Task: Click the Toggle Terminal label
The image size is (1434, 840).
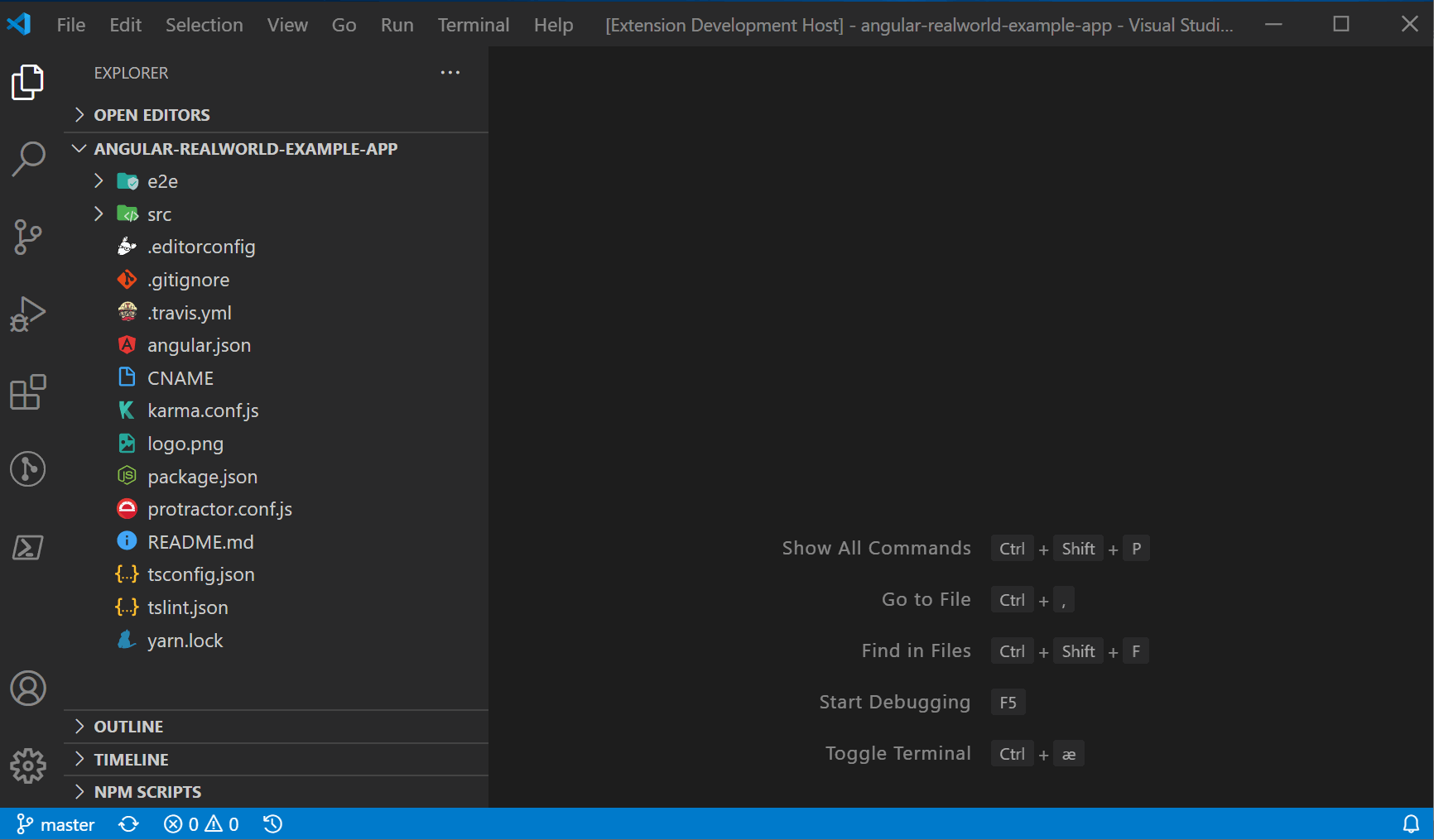Action: (x=898, y=753)
